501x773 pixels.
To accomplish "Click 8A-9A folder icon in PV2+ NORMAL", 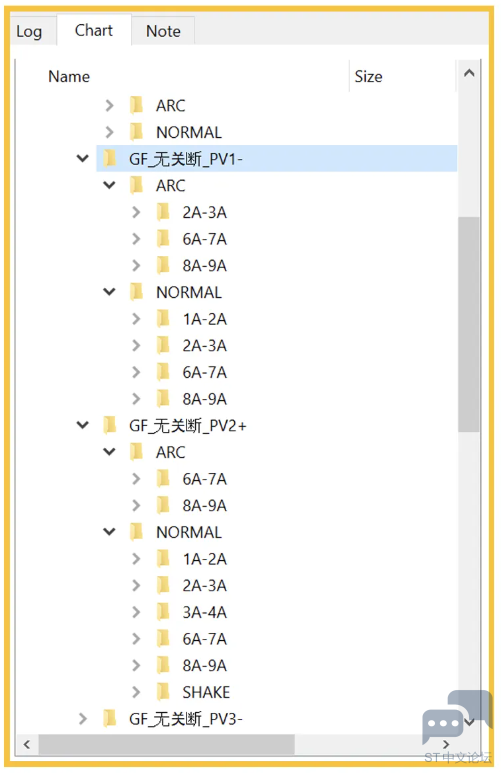I will (163, 665).
